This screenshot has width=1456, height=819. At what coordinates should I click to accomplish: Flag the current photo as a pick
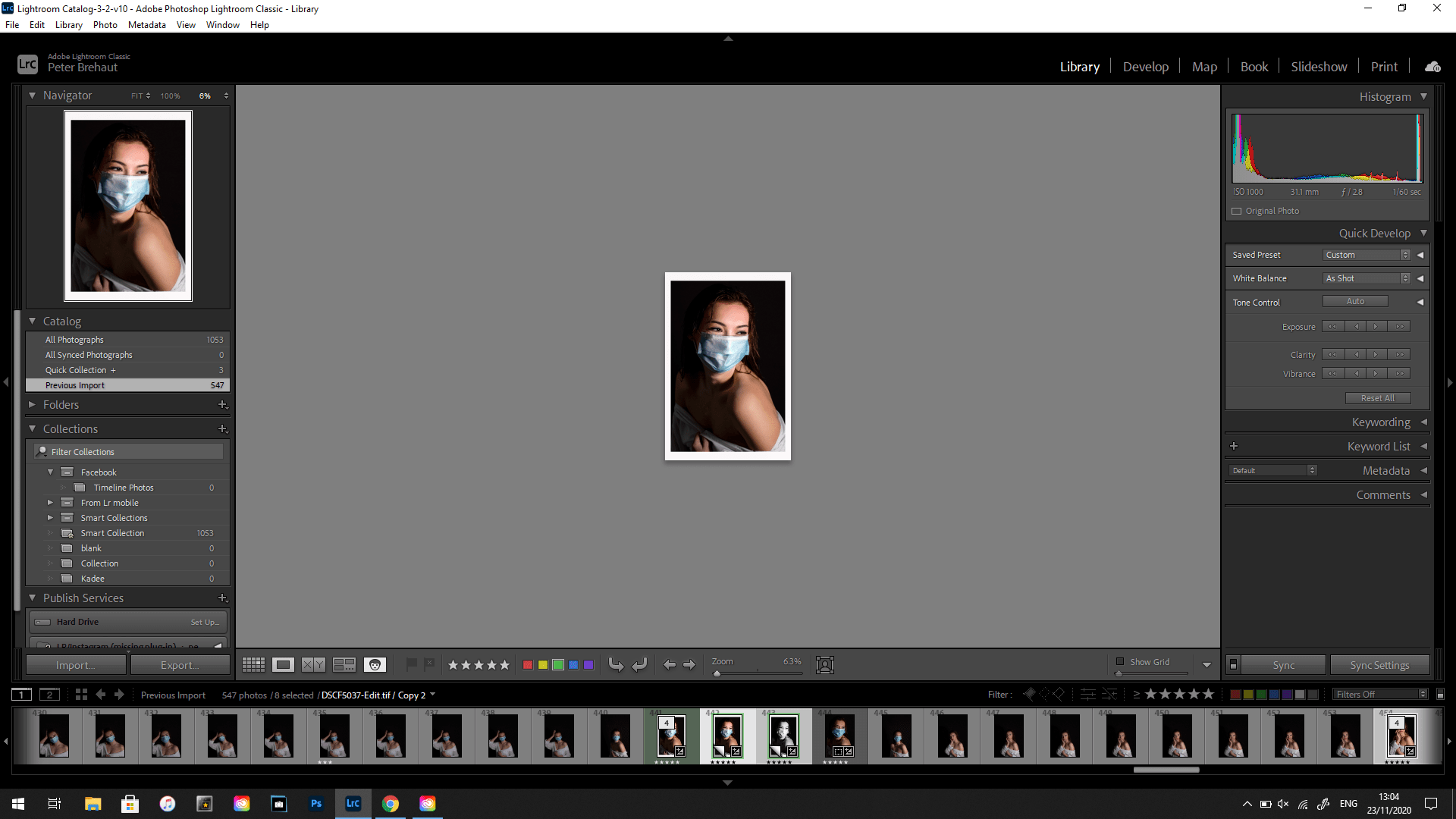[x=410, y=665]
